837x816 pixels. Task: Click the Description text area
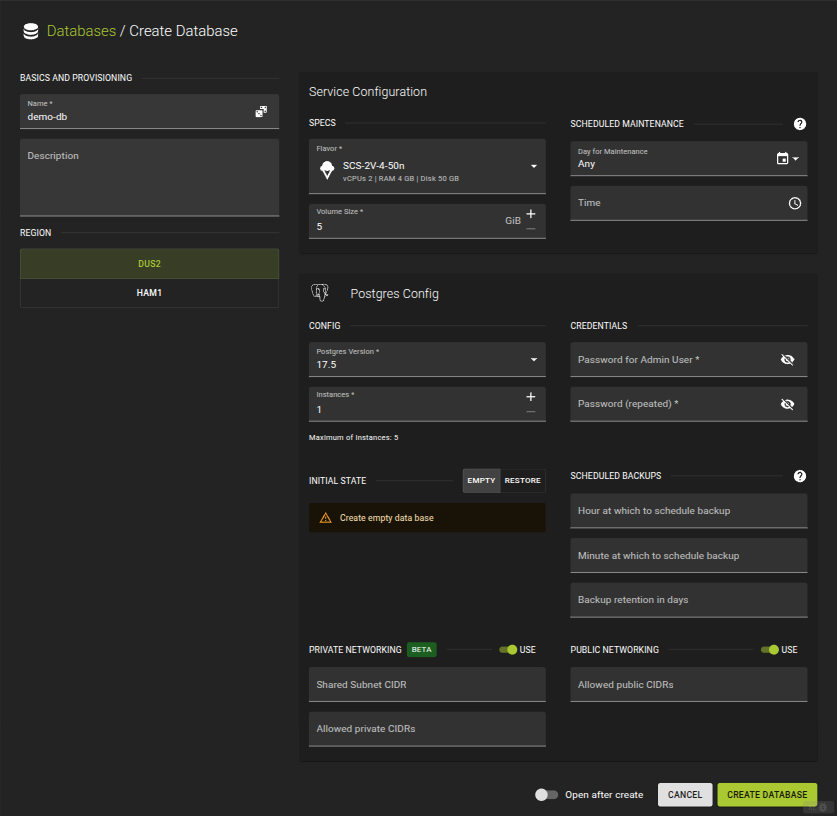click(149, 178)
